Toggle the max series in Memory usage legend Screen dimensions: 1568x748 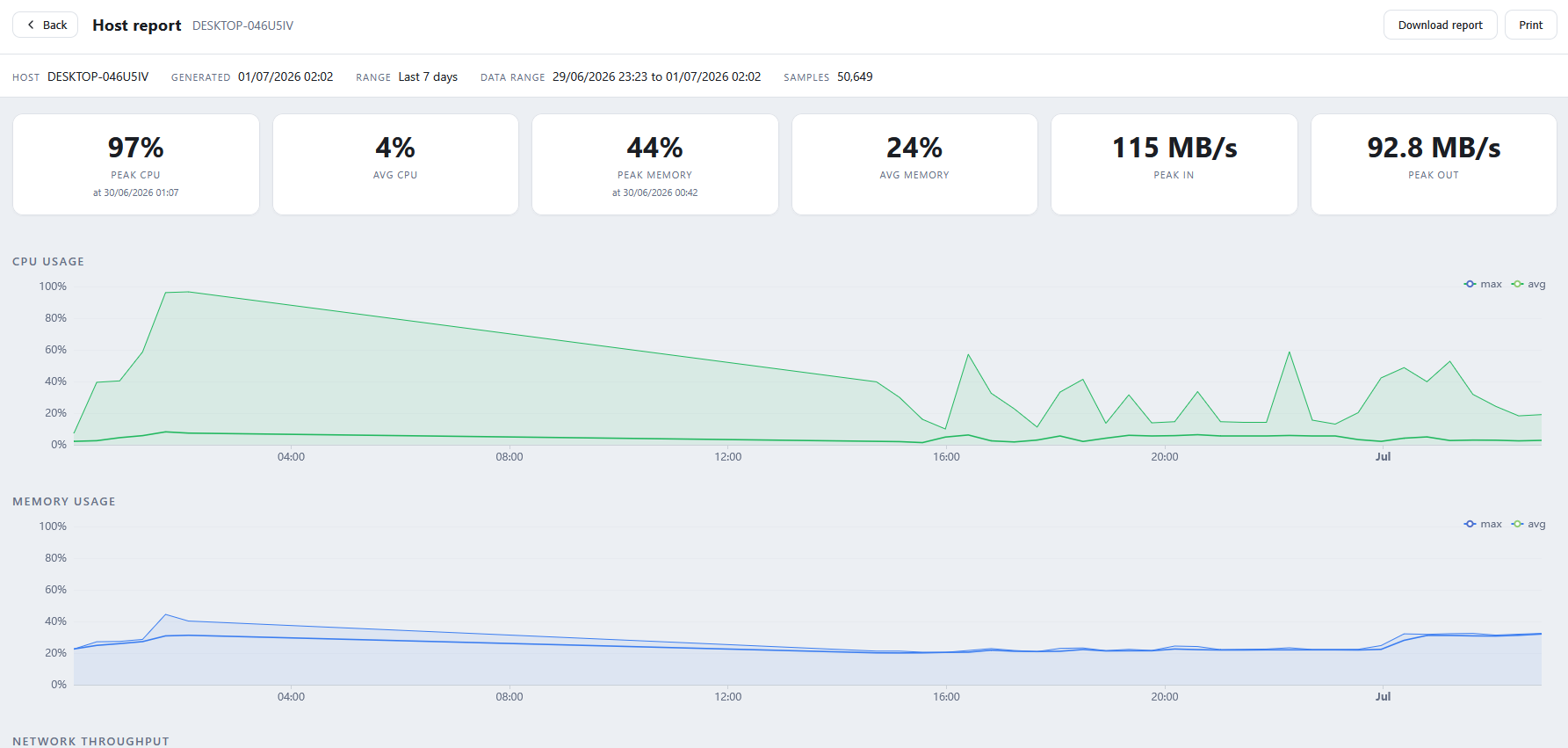[1483, 524]
